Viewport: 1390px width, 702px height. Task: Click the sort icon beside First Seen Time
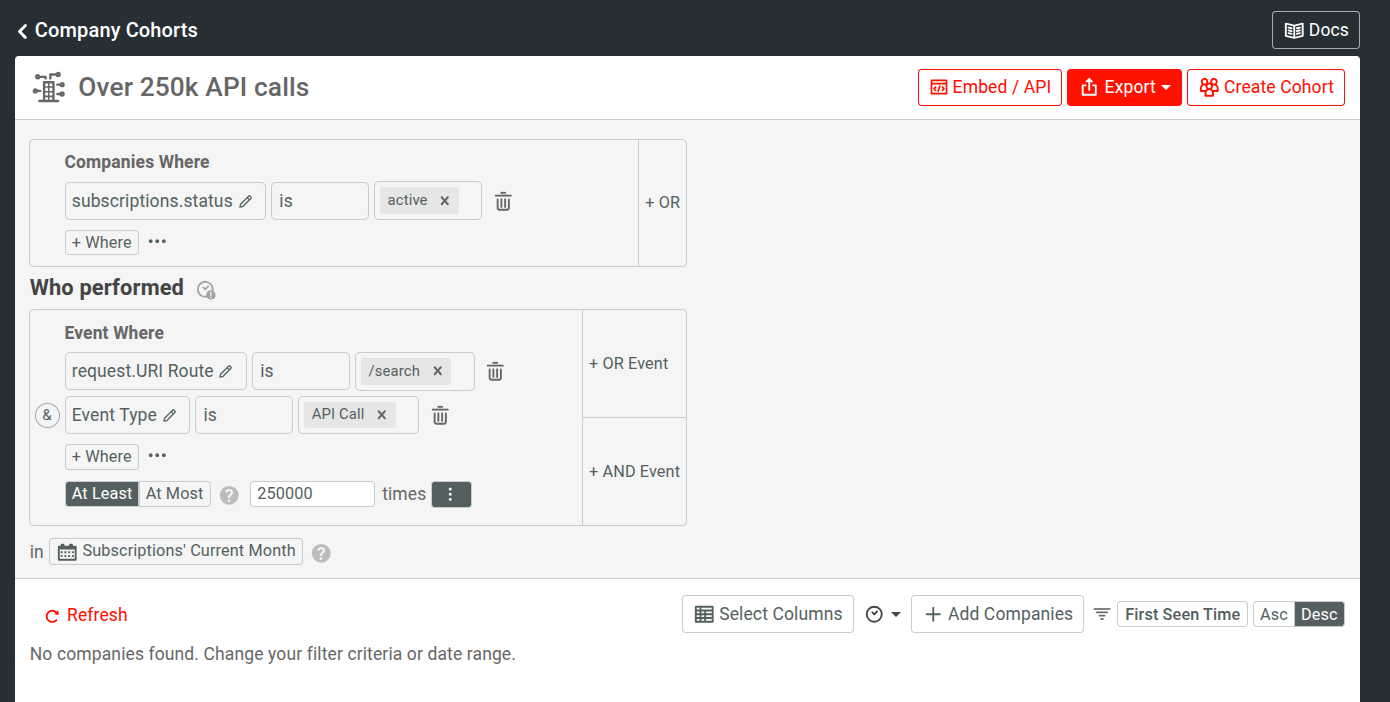pos(1101,614)
